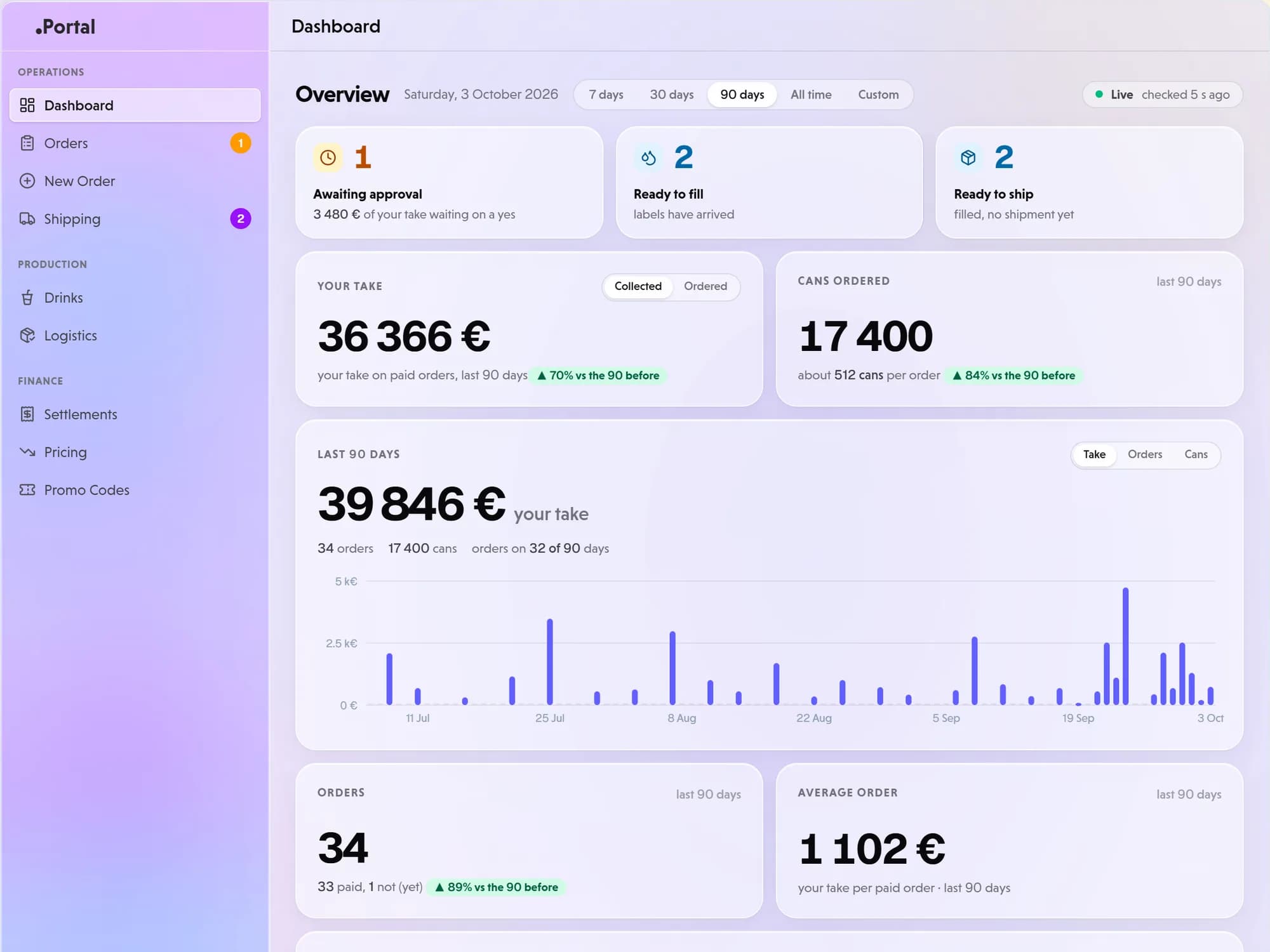Click the Drinks cup icon
1270x952 pixels.
27,298
